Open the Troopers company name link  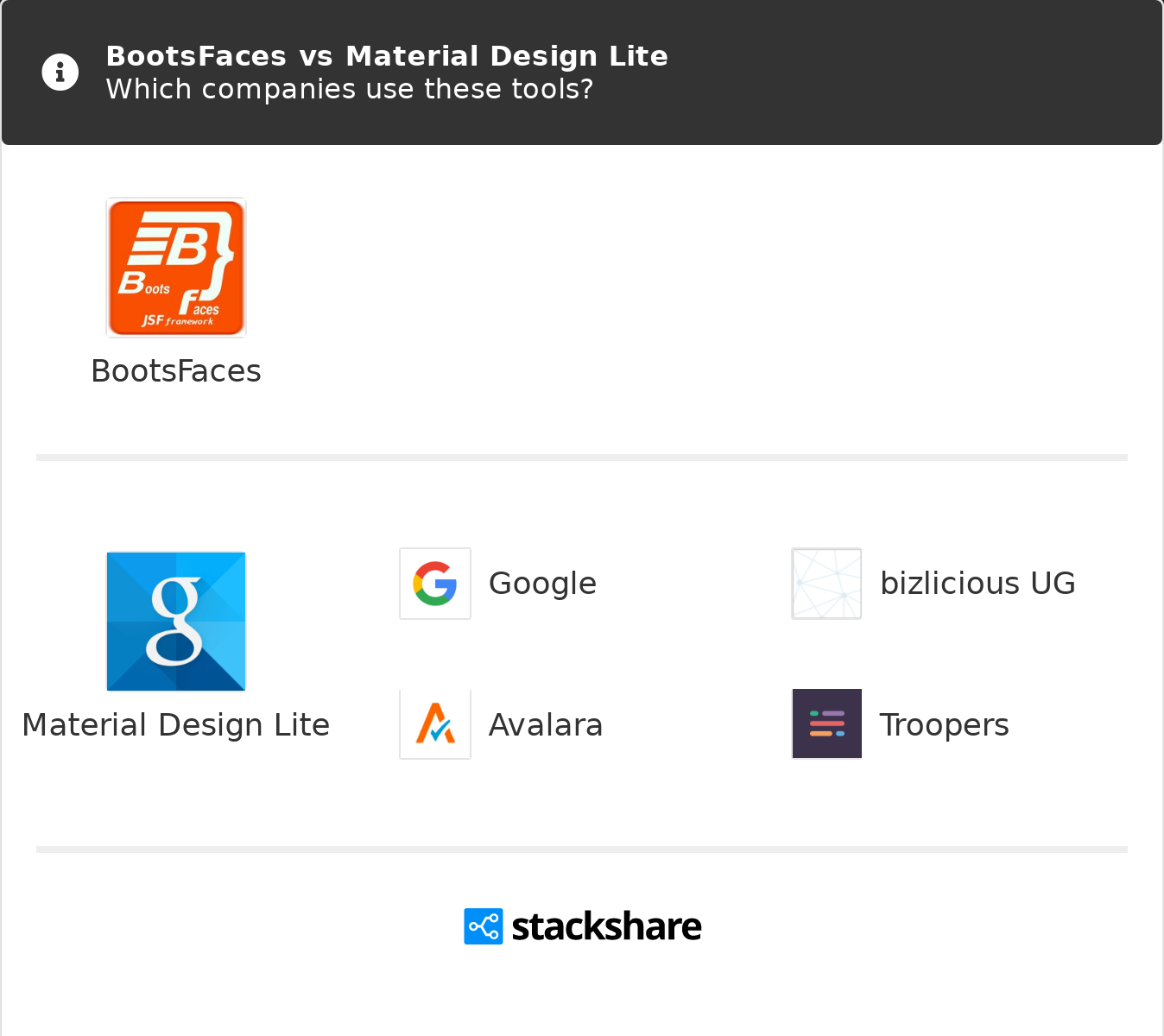[x=944, y=726]
